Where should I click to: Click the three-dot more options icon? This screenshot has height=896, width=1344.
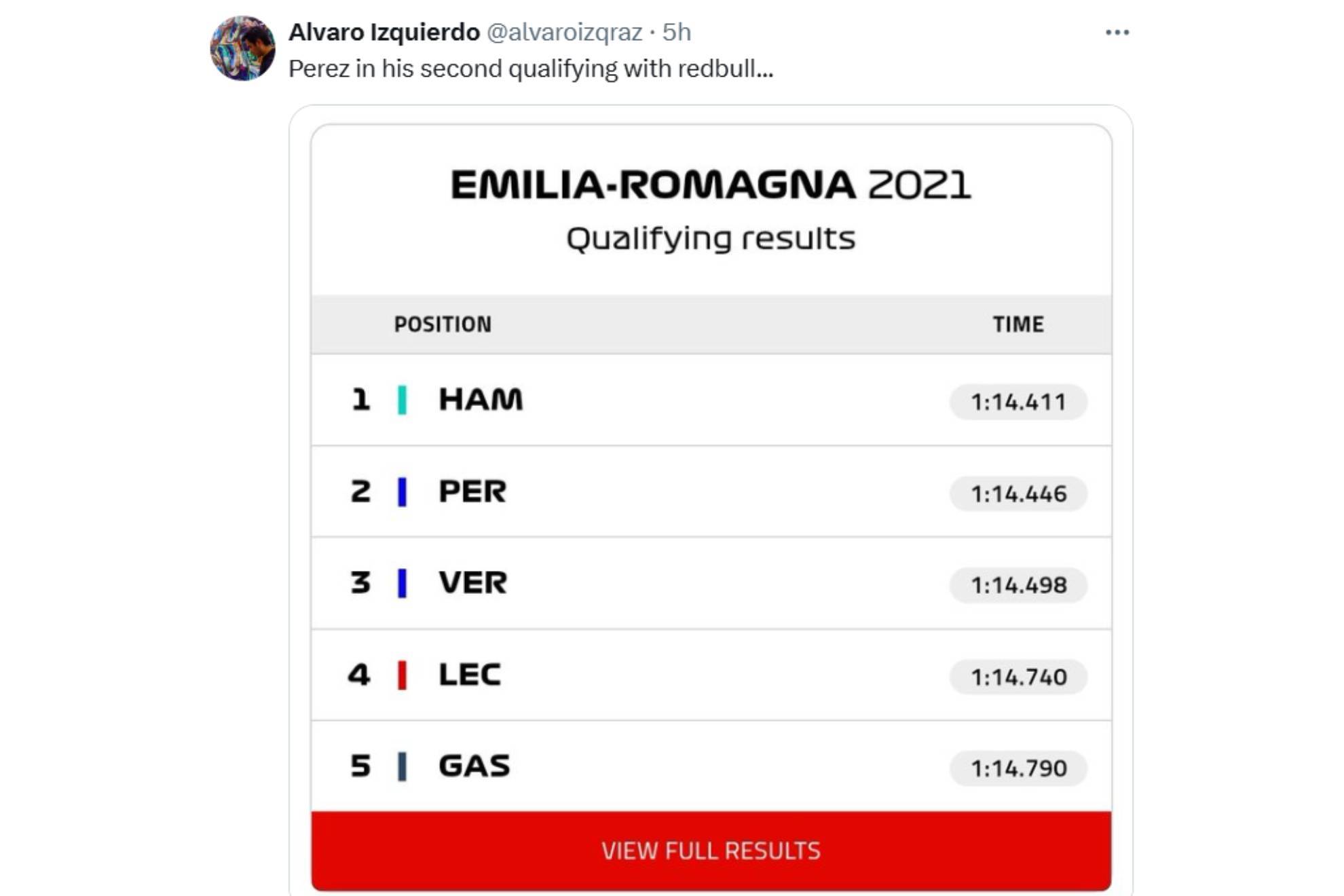(1117, 33)
